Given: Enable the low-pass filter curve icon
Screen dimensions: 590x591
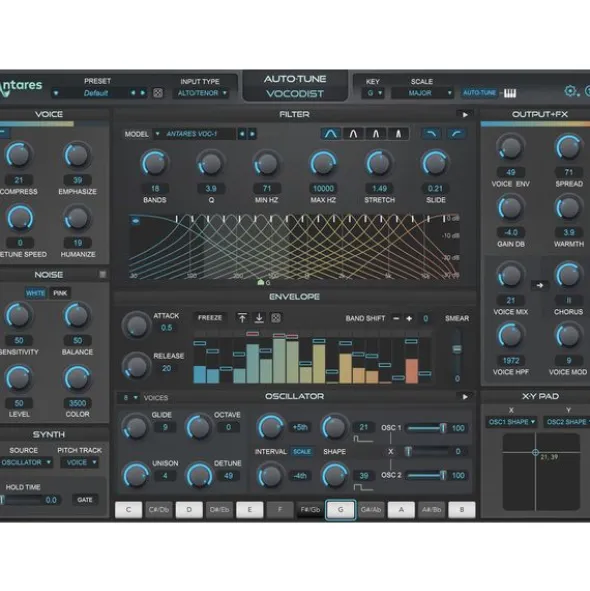Looking at the screenshot, I should coord(431,133).
